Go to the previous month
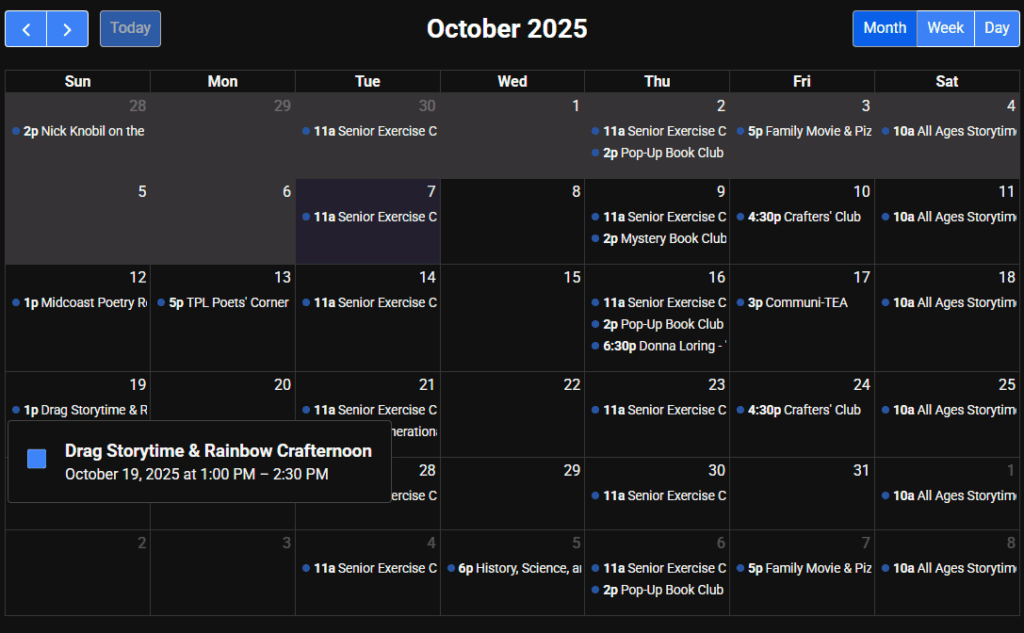The image size is (1024, 633). tap(26, 29)
